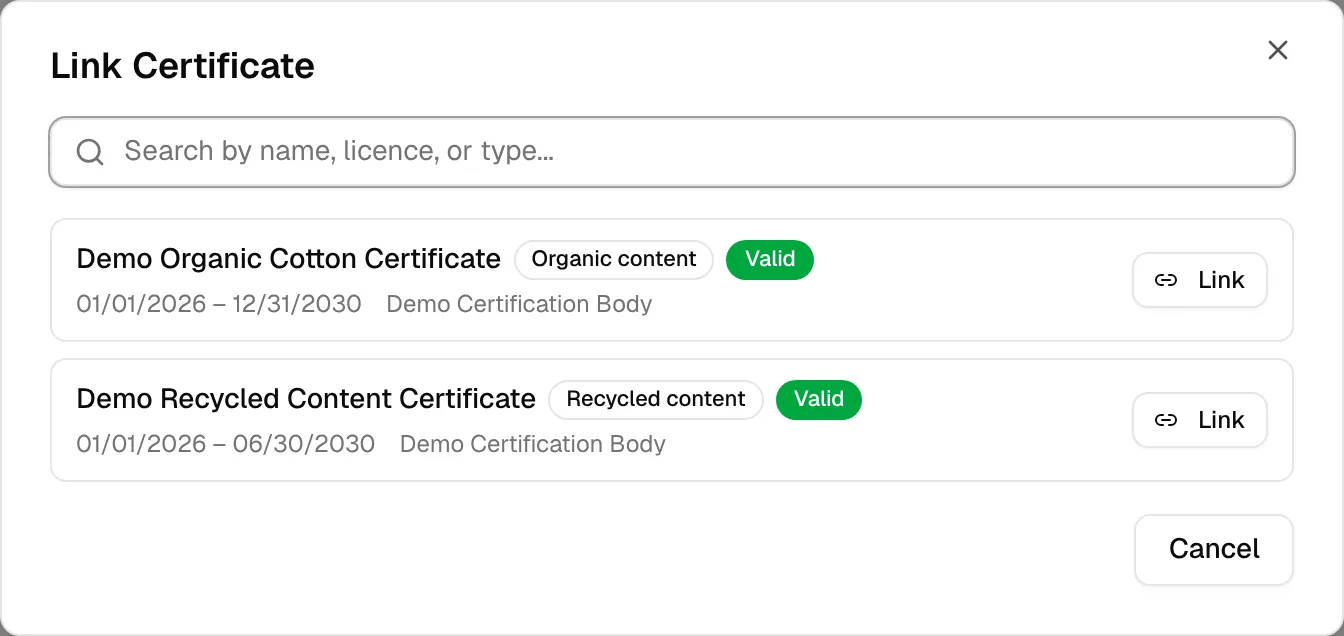This screenshot has height=636, width=1344.
Task: Click the Link Certificate dialog heading
Action: 183,66
